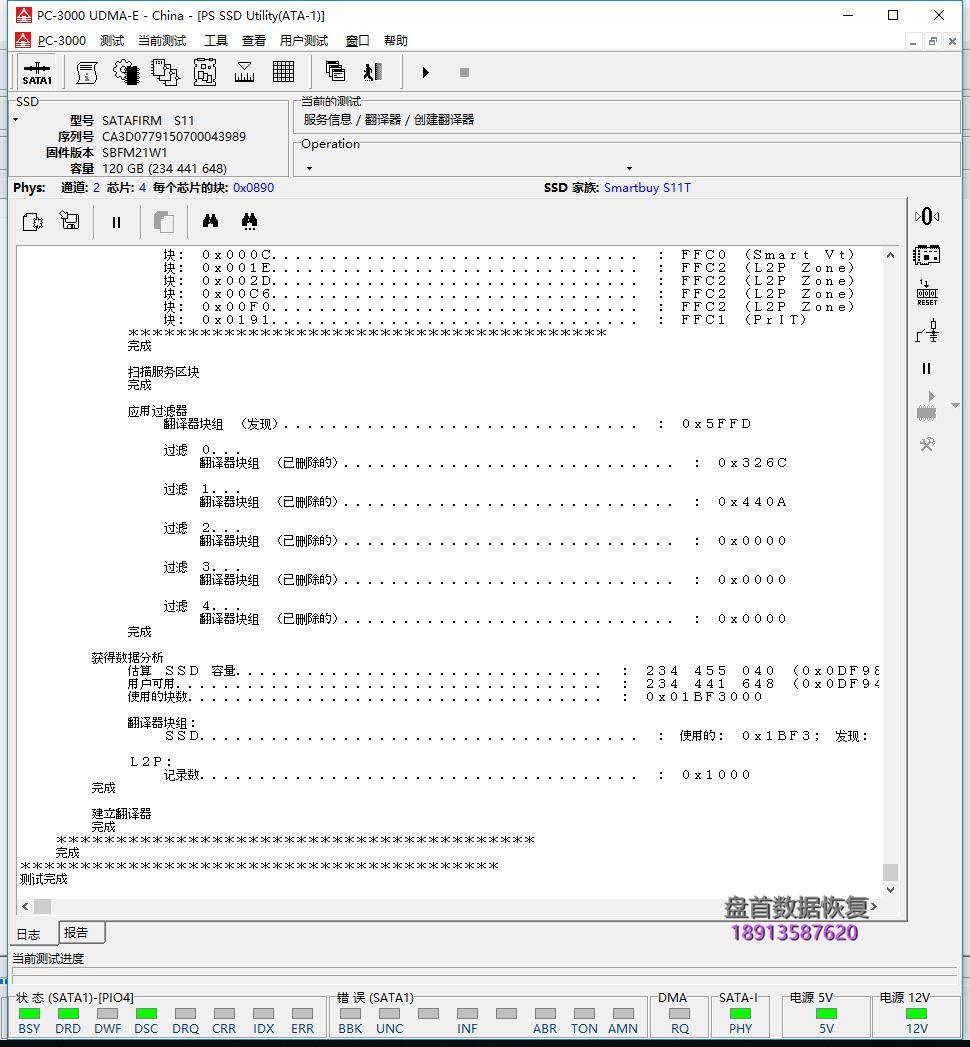
Task: Toggle the power switch icon in right sidebar
Action: point(927,331)
